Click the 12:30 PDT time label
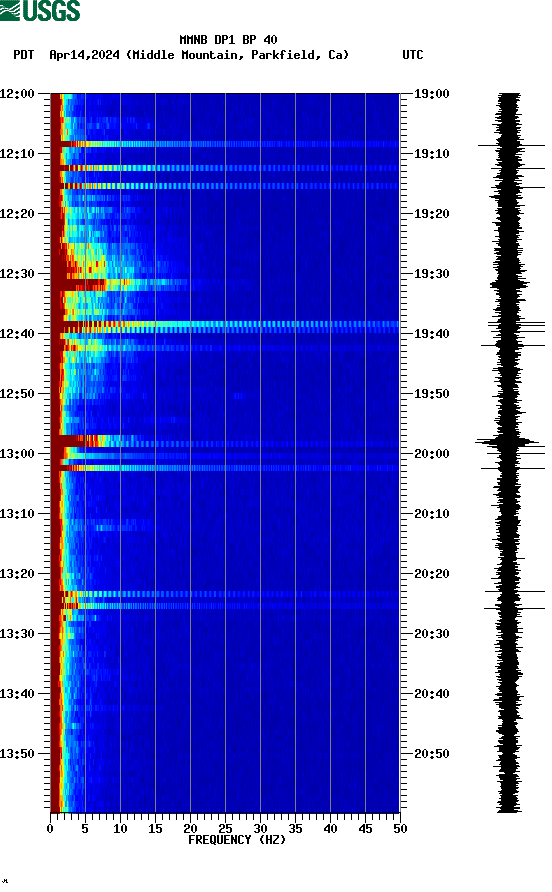Screen dimensions: 552x892 (18, 274)
